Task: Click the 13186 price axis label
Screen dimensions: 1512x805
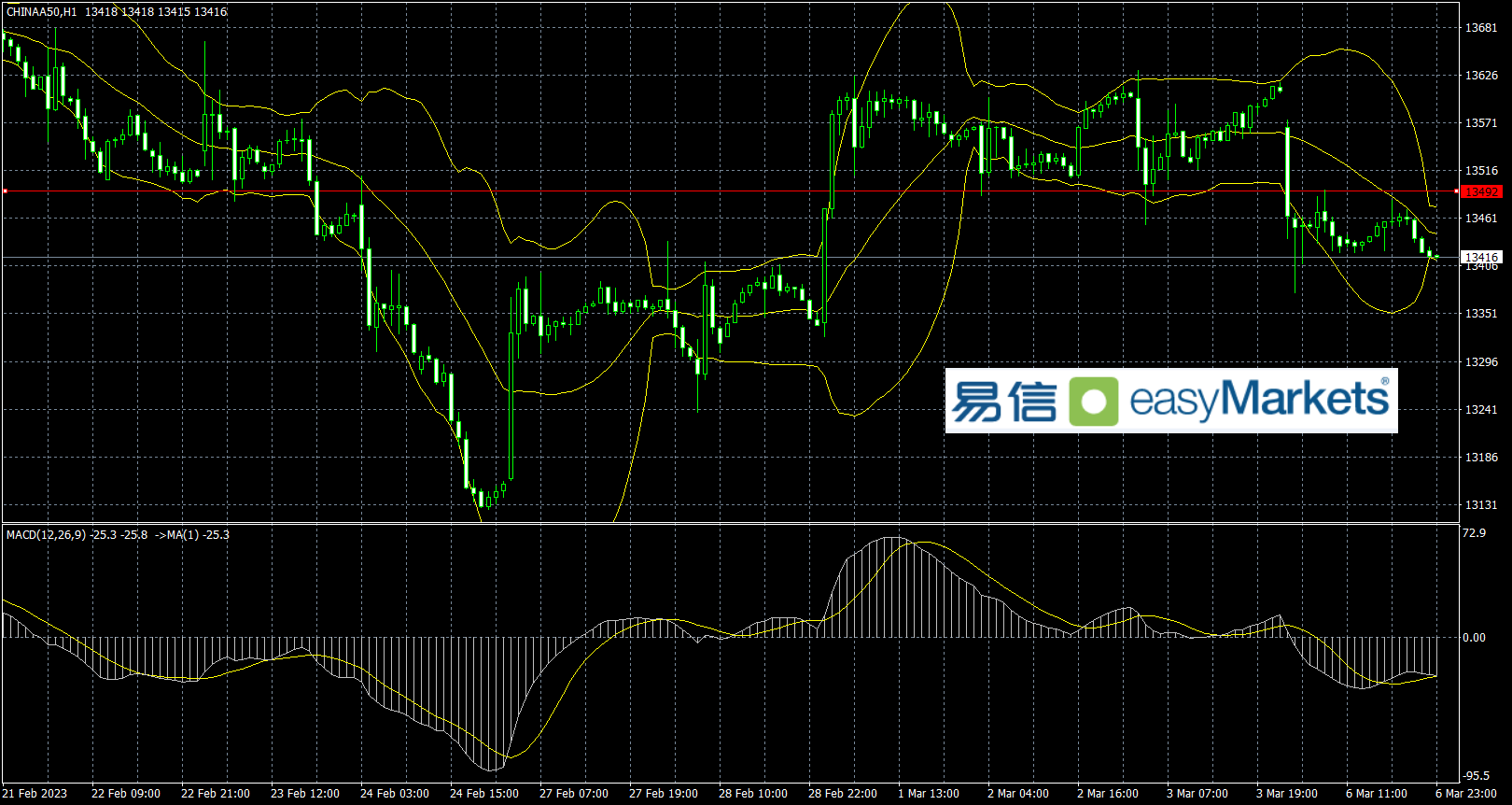Action: tap(1481, 458)
